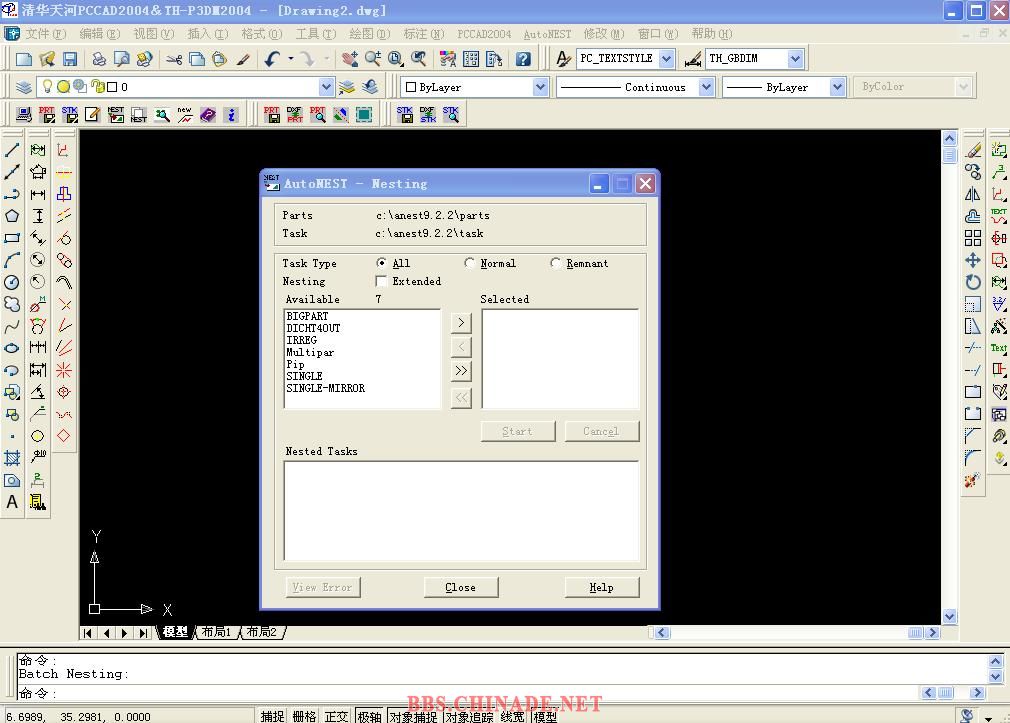Open the PC_TEXTSTYLE text style dropdown
Screen dimensions: 1010x723
tap(667, 59)
